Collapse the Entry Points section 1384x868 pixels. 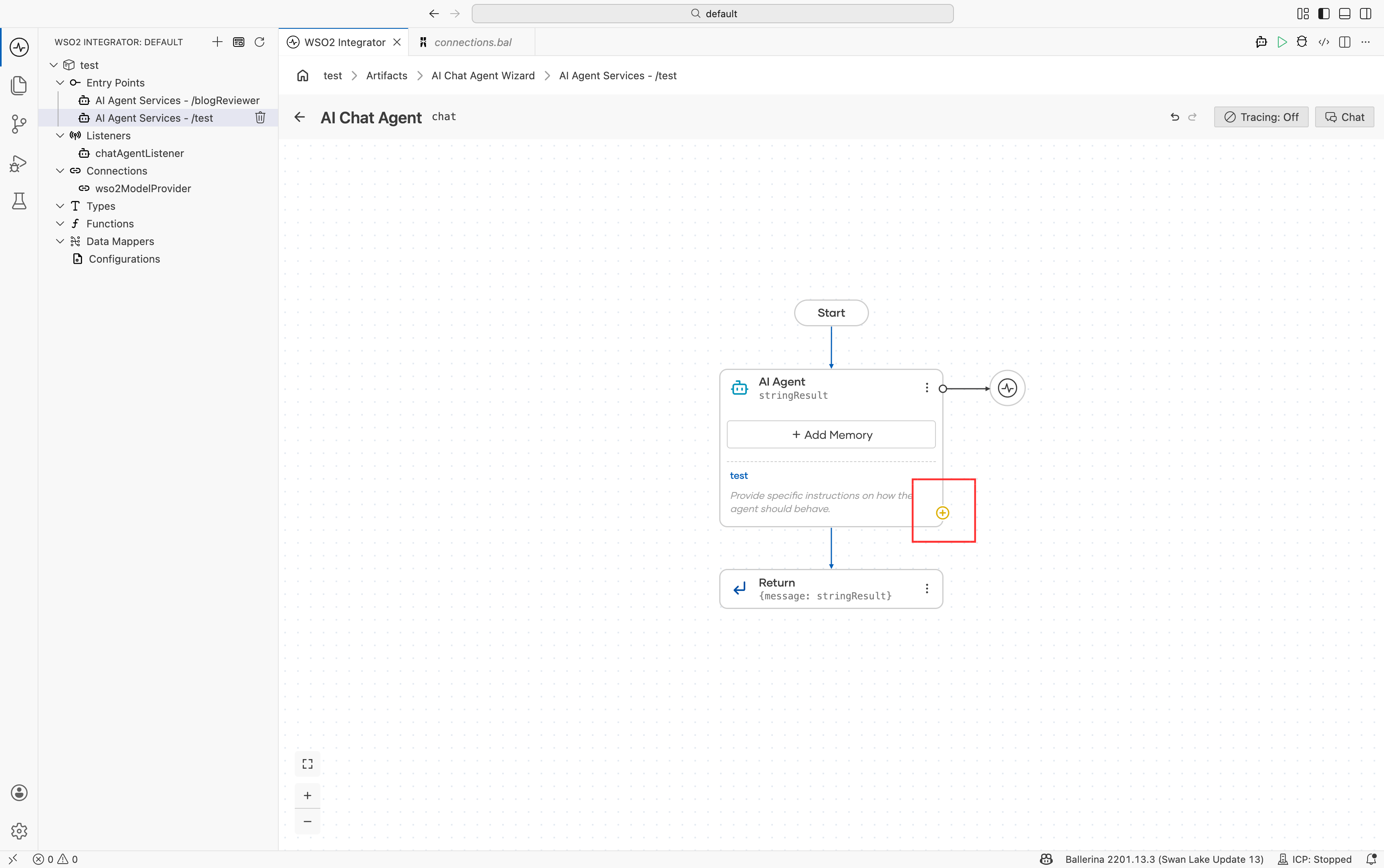[x=60, y=82]
